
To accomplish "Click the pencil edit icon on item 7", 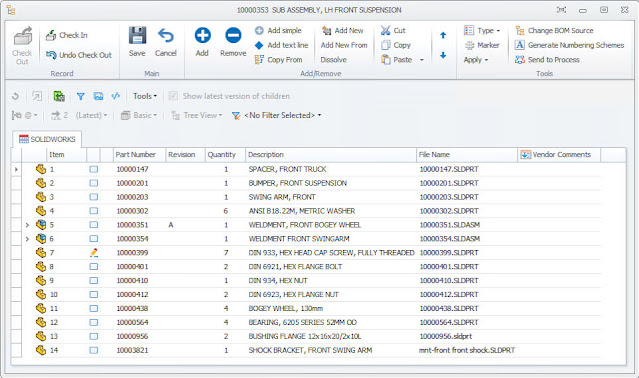I will 94,253.
